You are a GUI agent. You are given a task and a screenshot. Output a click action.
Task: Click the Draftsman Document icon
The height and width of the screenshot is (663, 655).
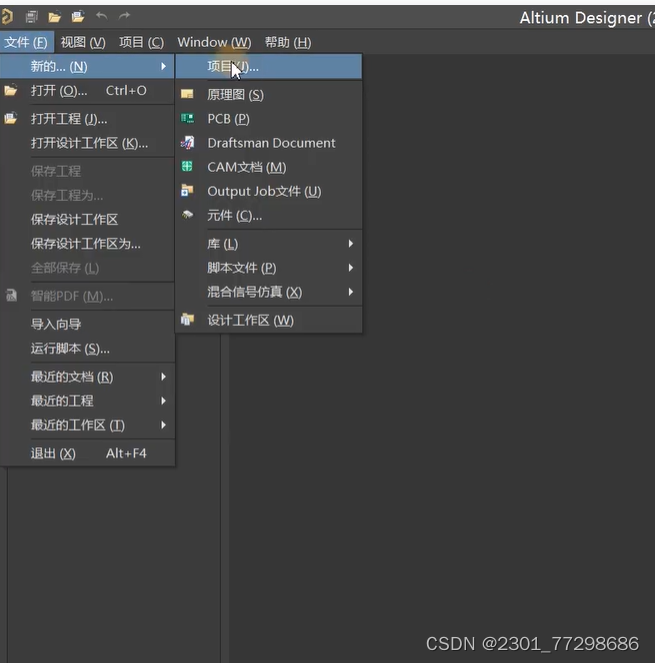tap(187, 142)
